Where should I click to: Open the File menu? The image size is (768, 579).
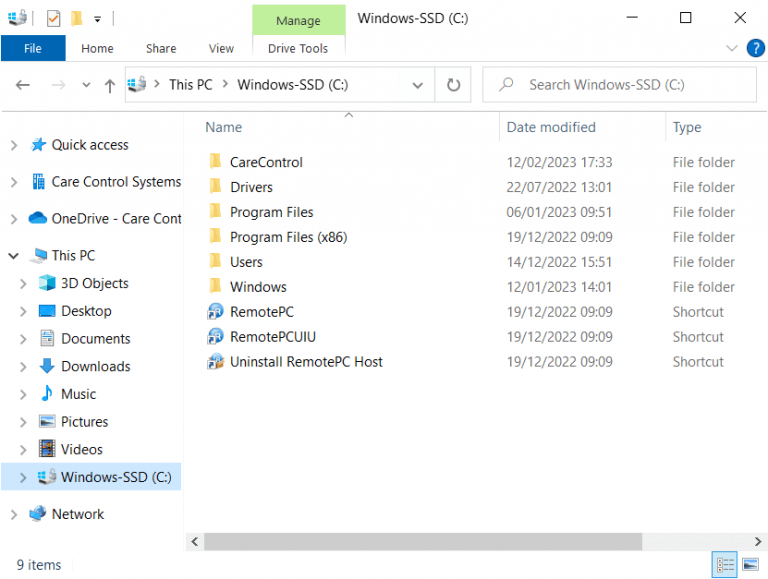click(x=33, y=48)
